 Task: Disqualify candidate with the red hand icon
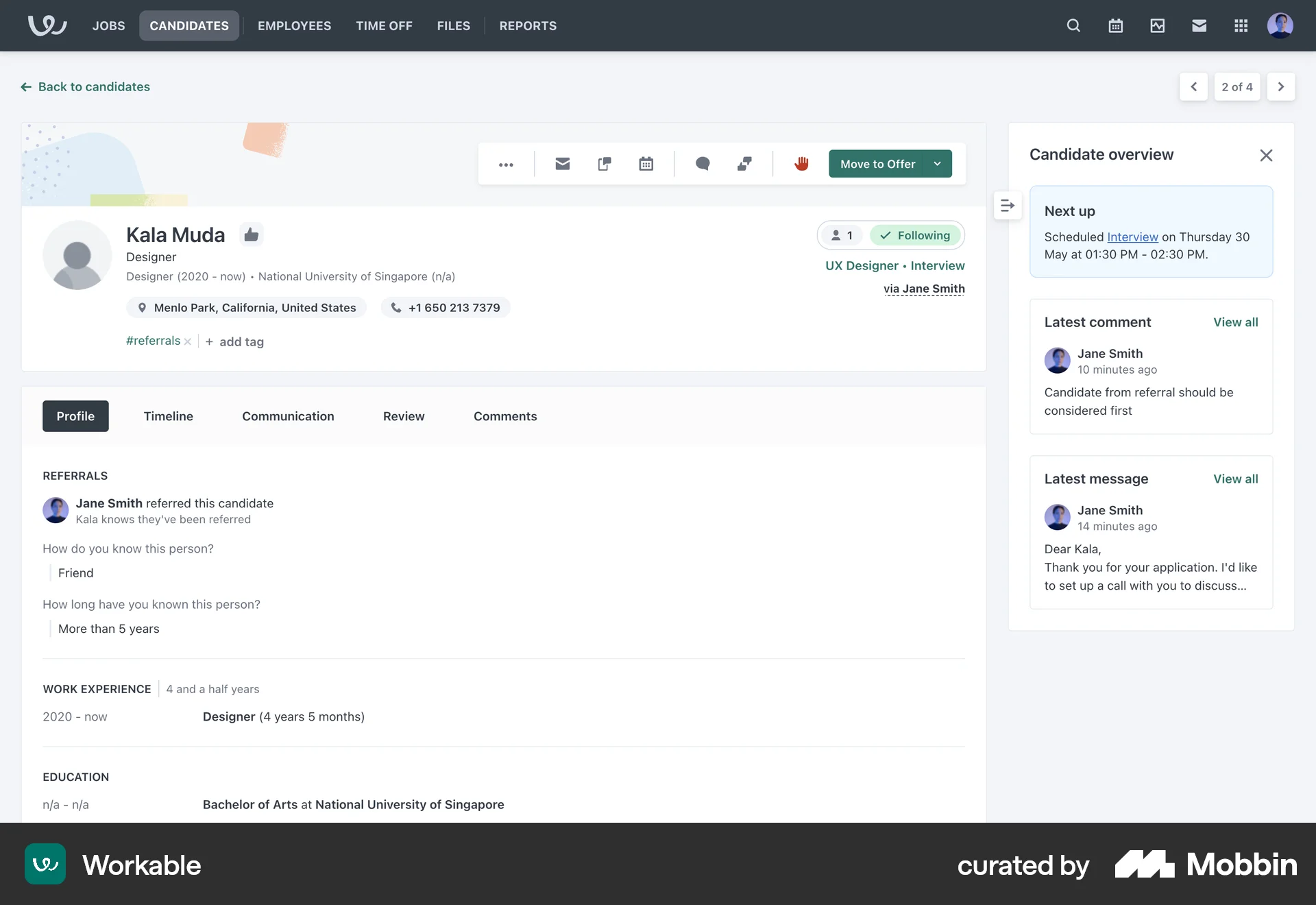coord(801,164)
